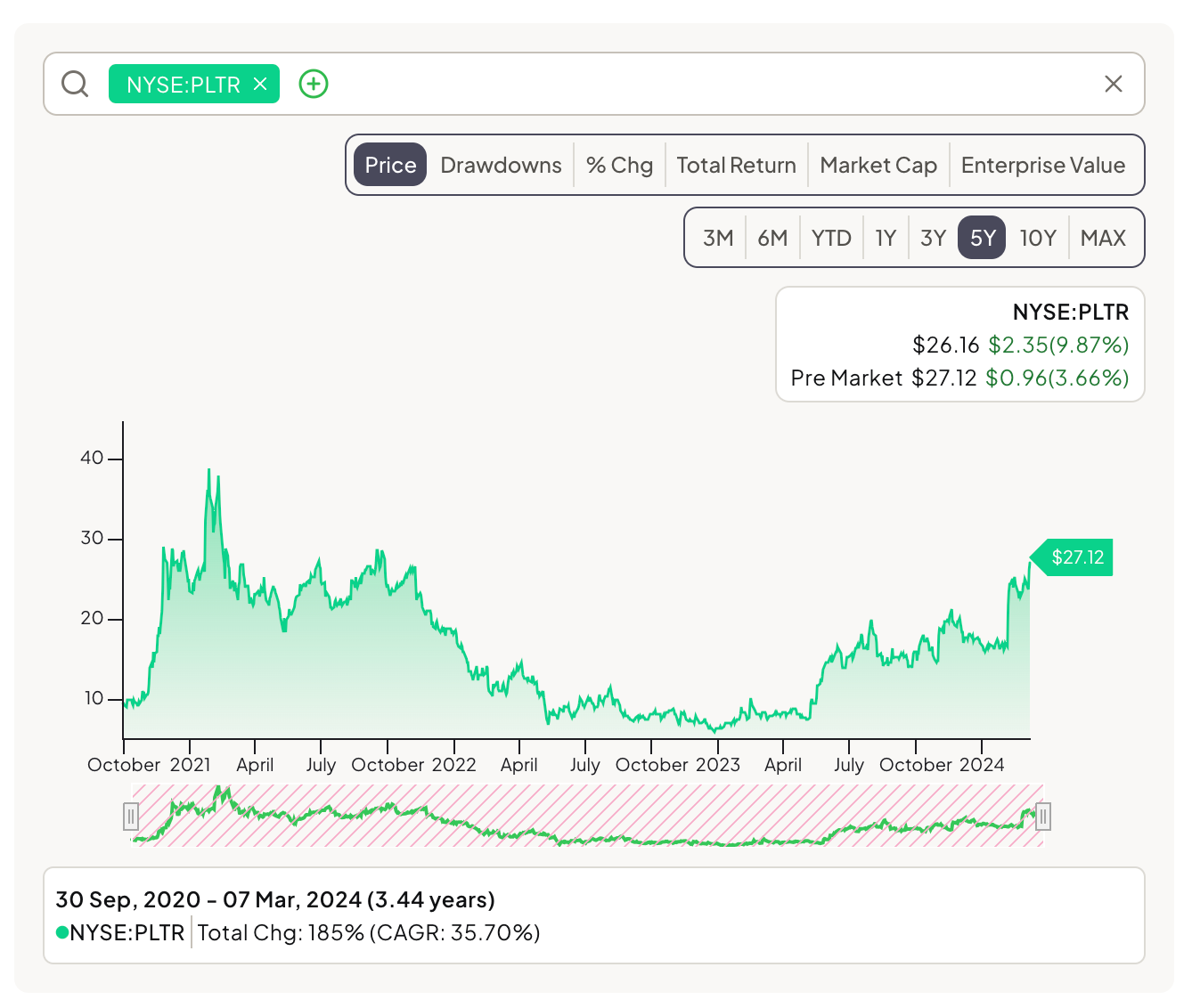The image size is (1192, 1008).
Task: Click the left range slider handle
Action: click(131, 816)
